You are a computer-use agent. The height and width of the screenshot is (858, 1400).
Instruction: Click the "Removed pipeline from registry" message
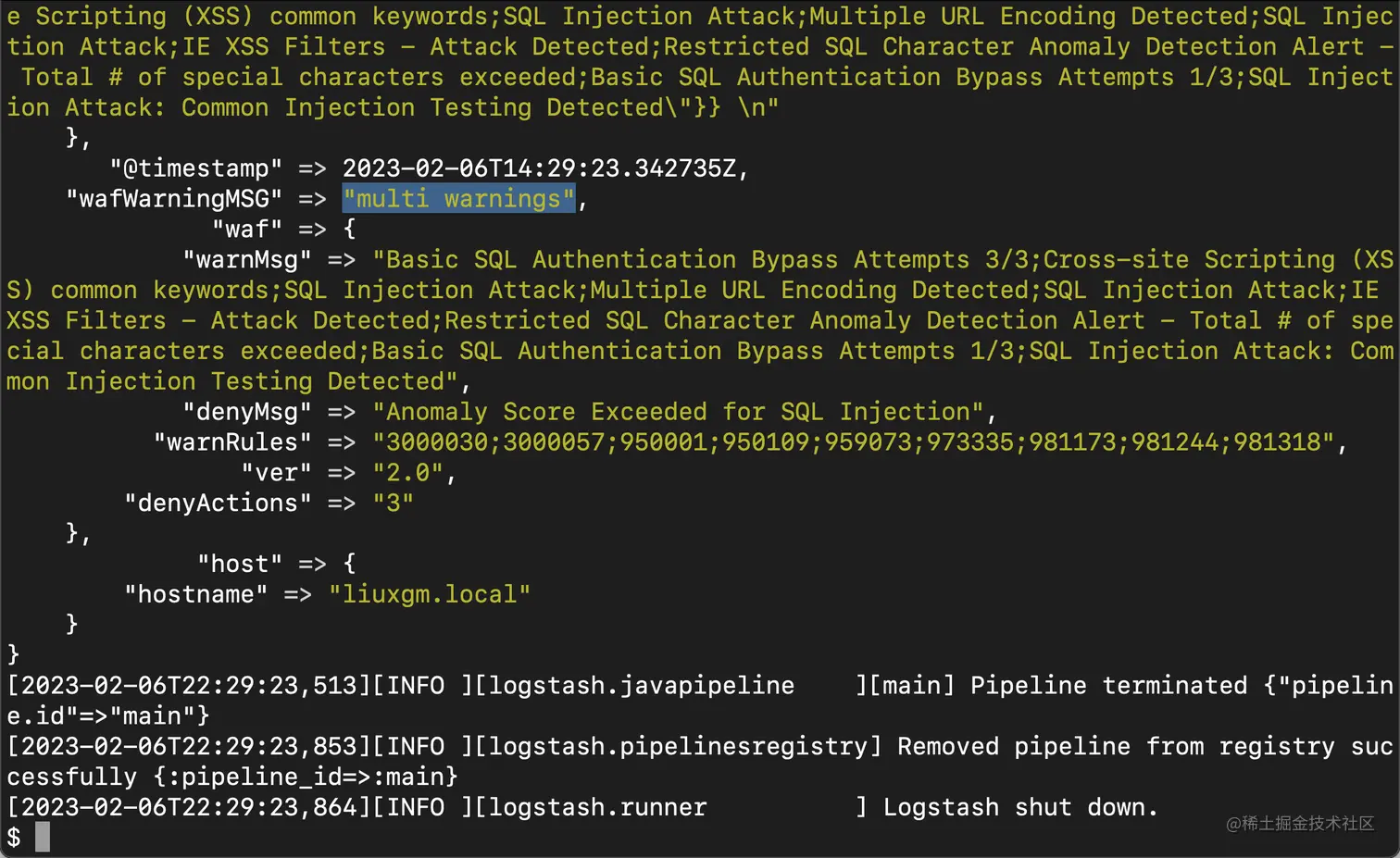point(1116,747)
